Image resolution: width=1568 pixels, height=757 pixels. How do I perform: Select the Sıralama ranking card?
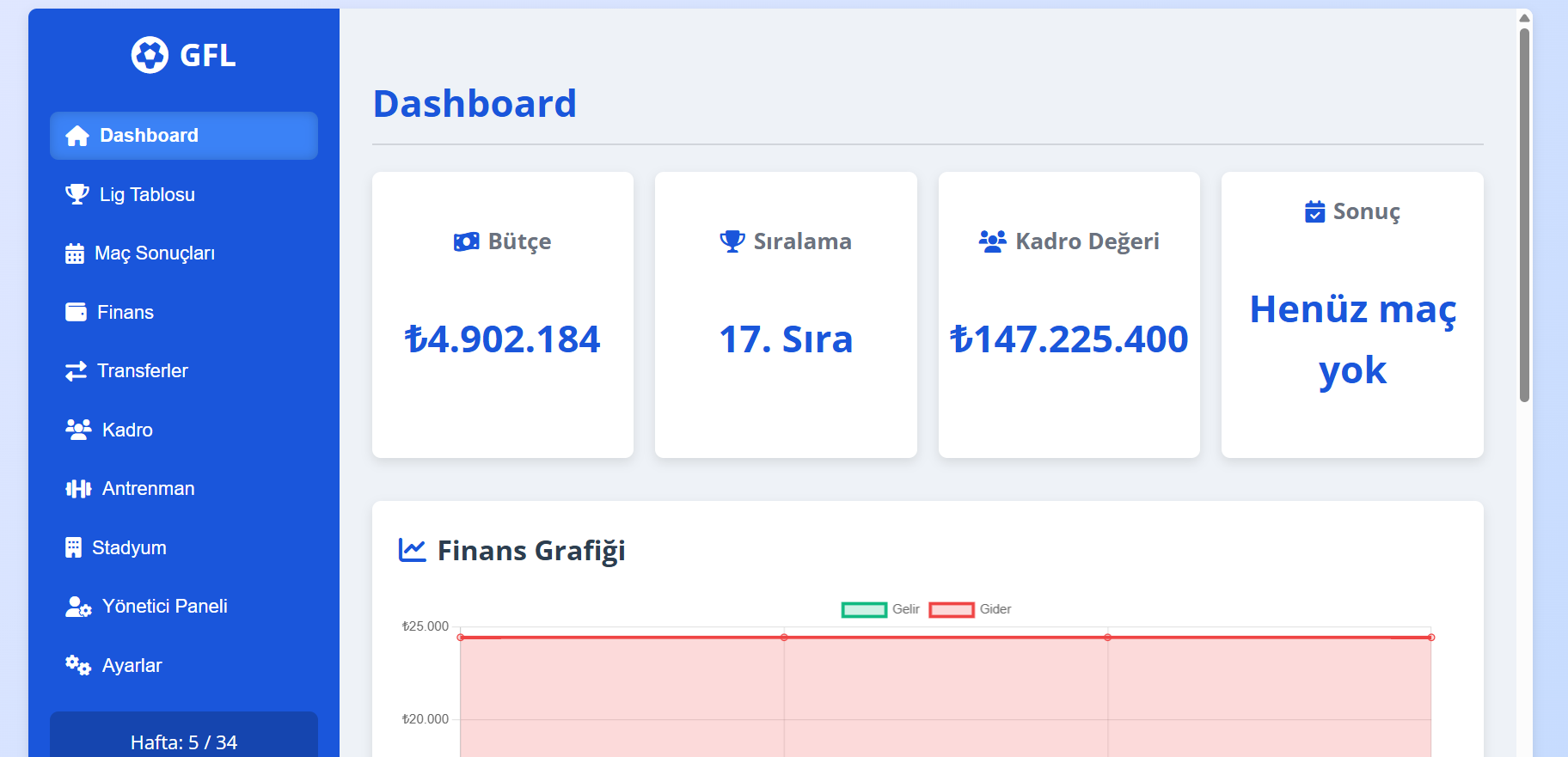coord(786,314)
